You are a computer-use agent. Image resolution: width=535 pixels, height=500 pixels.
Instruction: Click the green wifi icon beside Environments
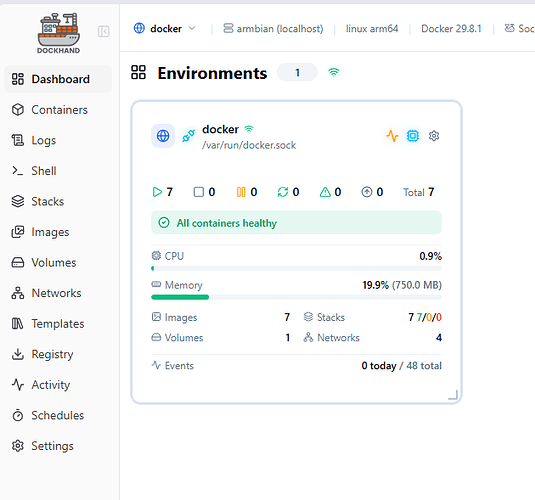(334, 72)
